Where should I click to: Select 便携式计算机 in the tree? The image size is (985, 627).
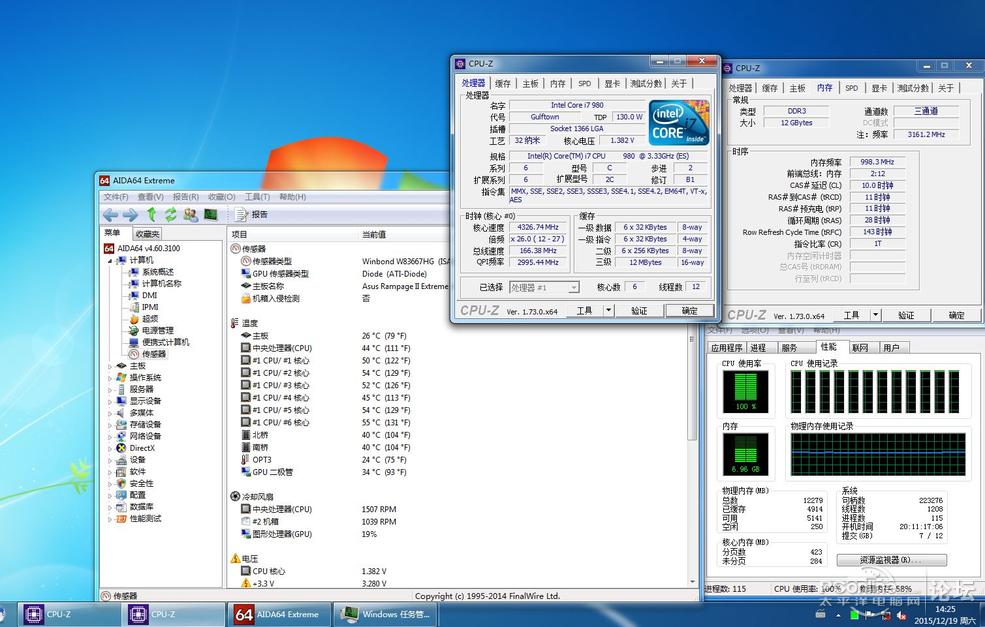[165, 342]
